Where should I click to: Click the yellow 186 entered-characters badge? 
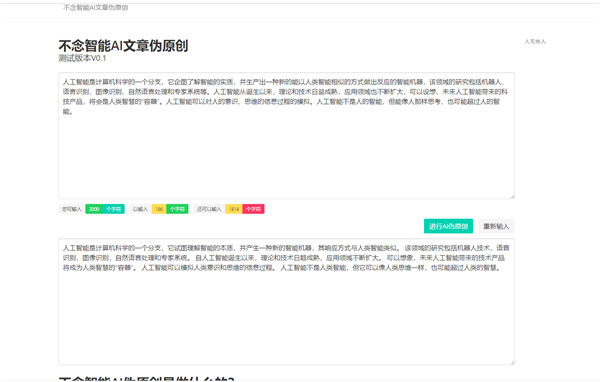[159, 209]
